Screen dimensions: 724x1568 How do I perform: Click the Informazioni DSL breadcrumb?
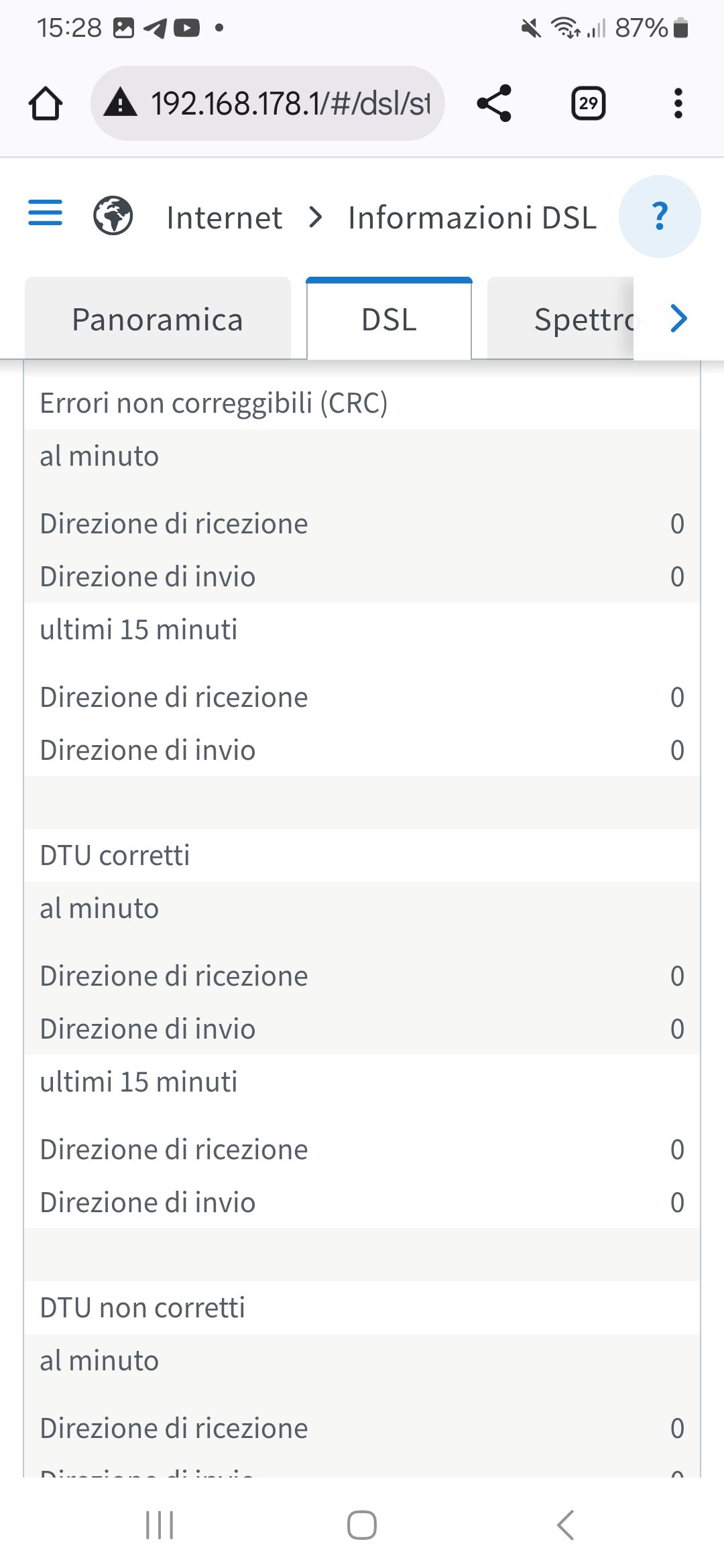472,218
